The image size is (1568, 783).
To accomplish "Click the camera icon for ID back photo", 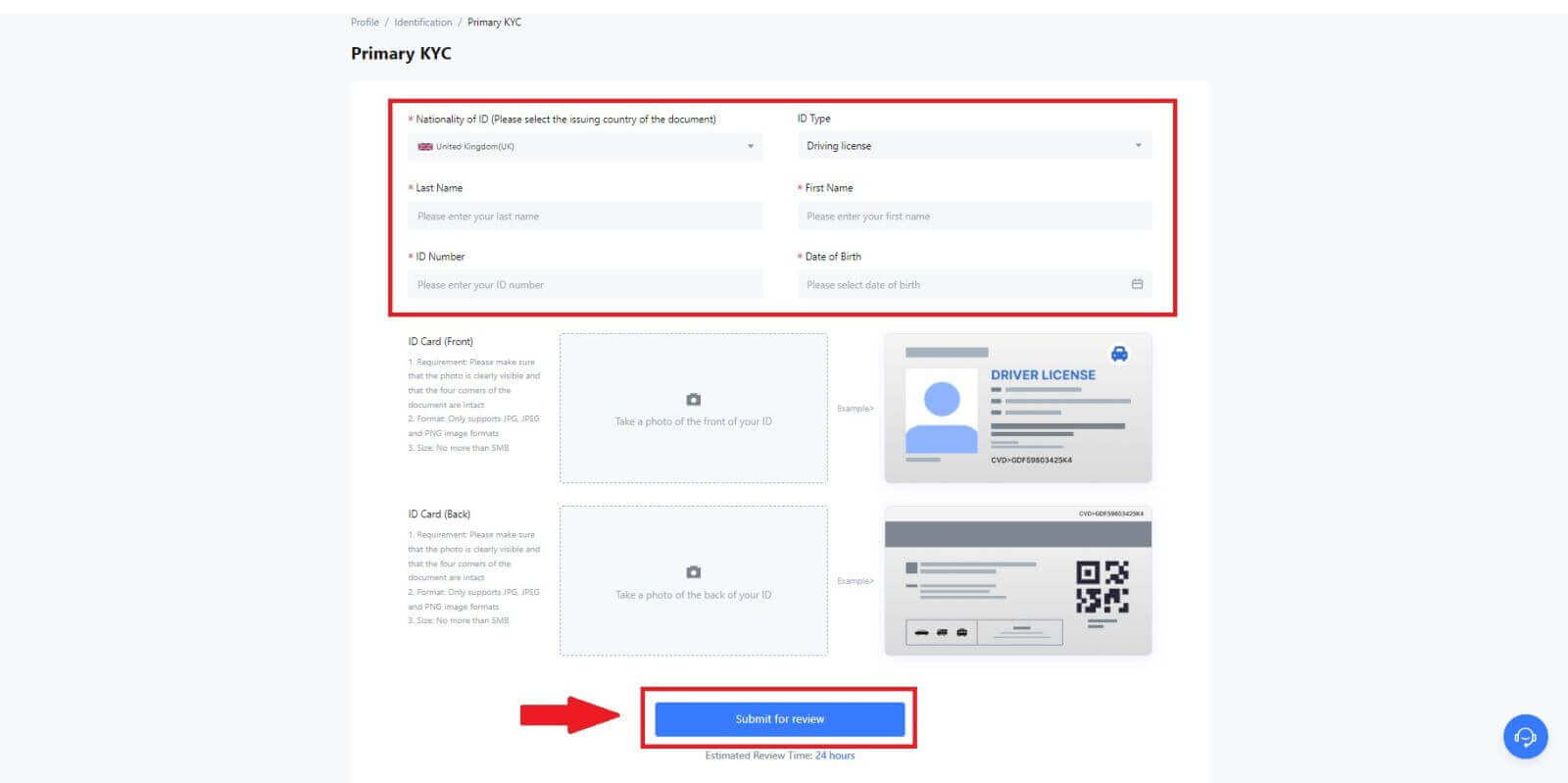I will coord(693,572).
